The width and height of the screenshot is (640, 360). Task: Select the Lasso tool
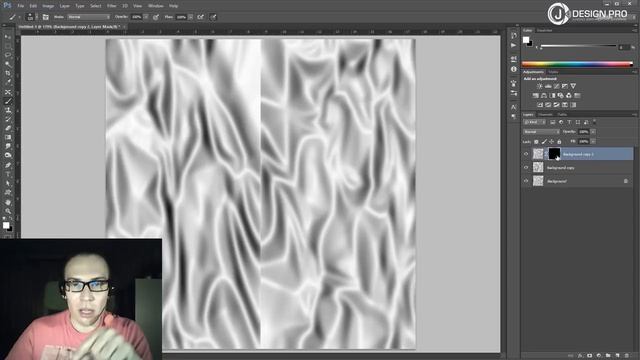pos(8,55)
